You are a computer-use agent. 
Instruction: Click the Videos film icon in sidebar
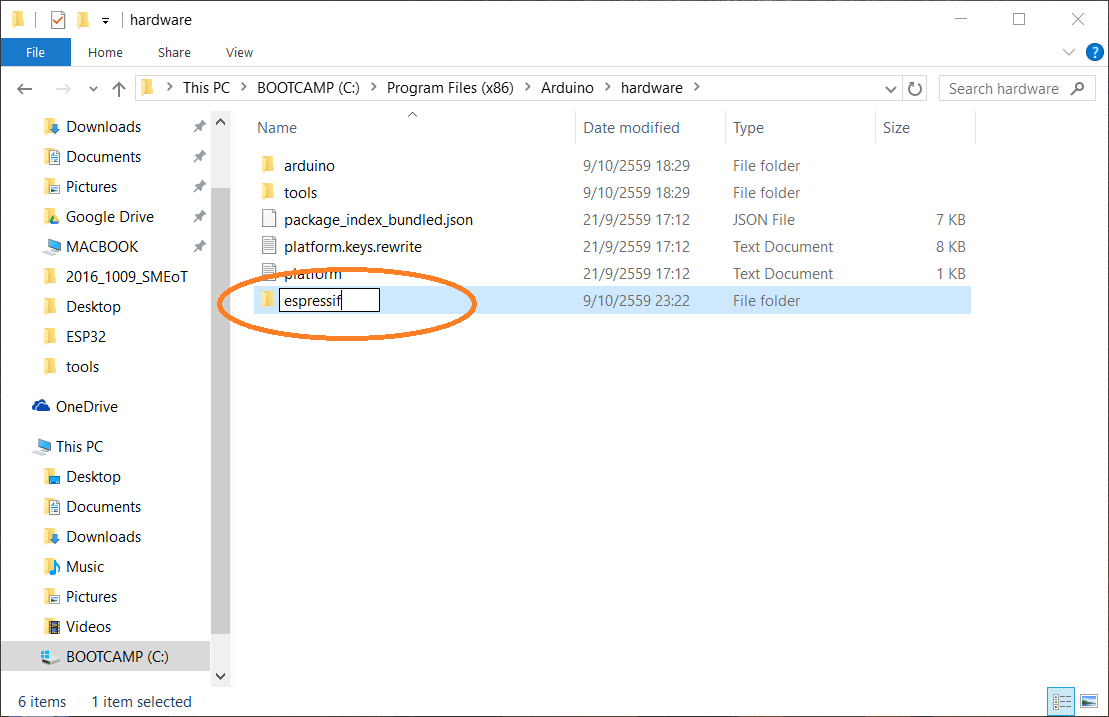click(52, 626)
